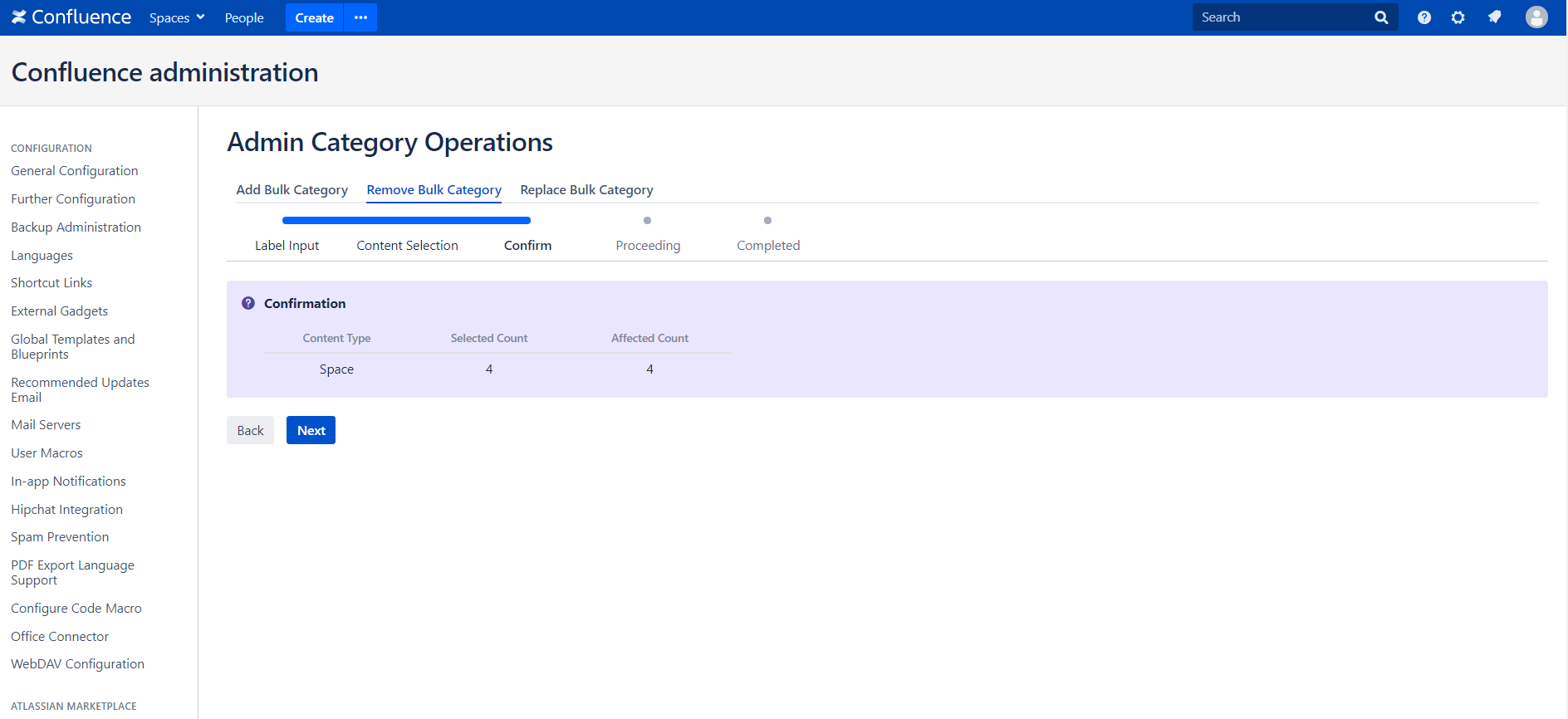Open Further Configuration link

click(73, 199)
